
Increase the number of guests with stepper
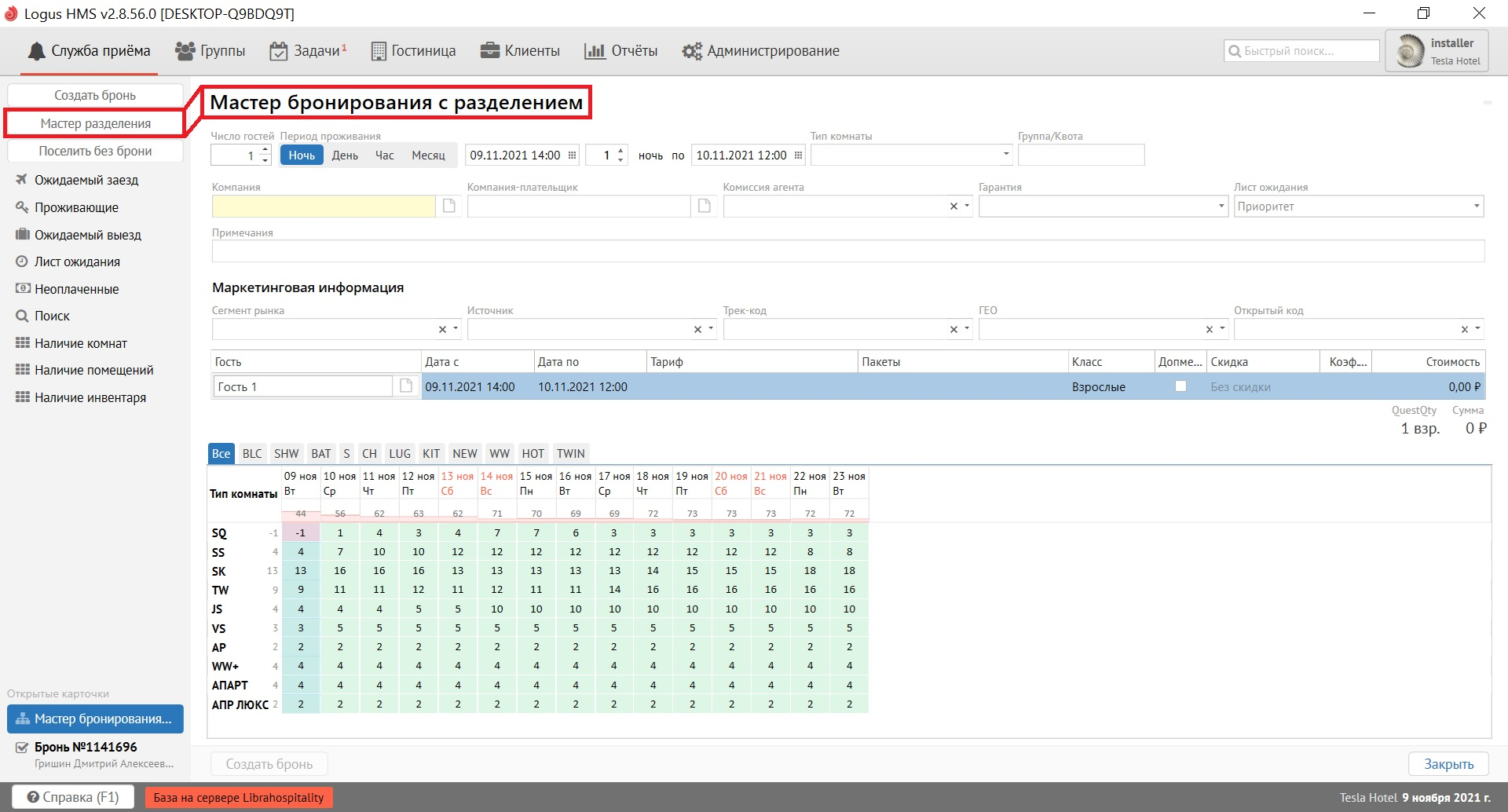pyautogui.click(x=265, y=150)
